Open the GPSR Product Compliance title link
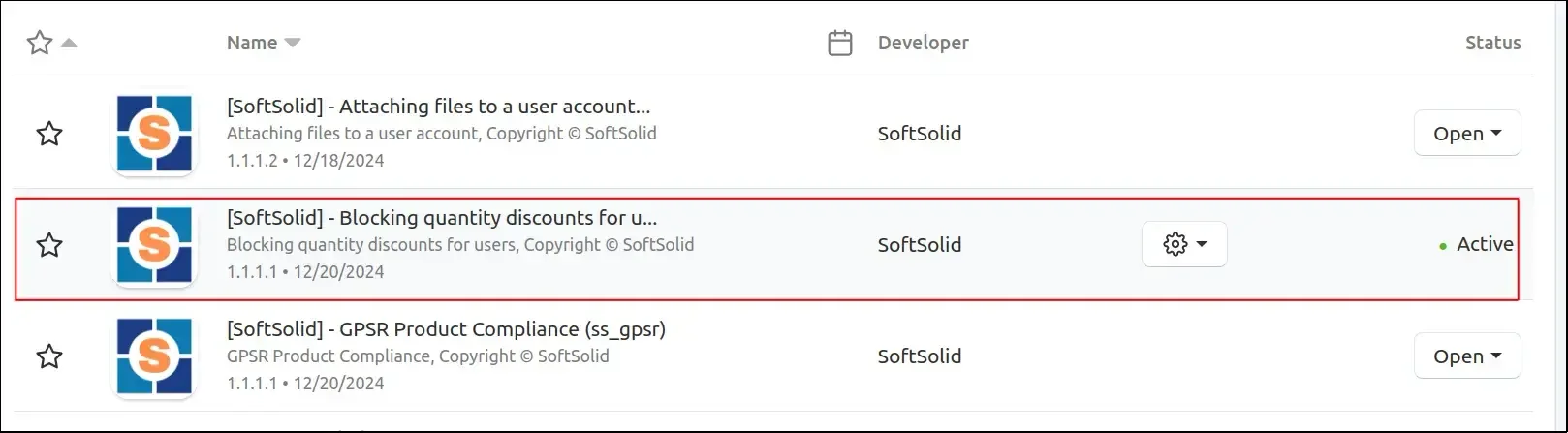 point(446,328)
